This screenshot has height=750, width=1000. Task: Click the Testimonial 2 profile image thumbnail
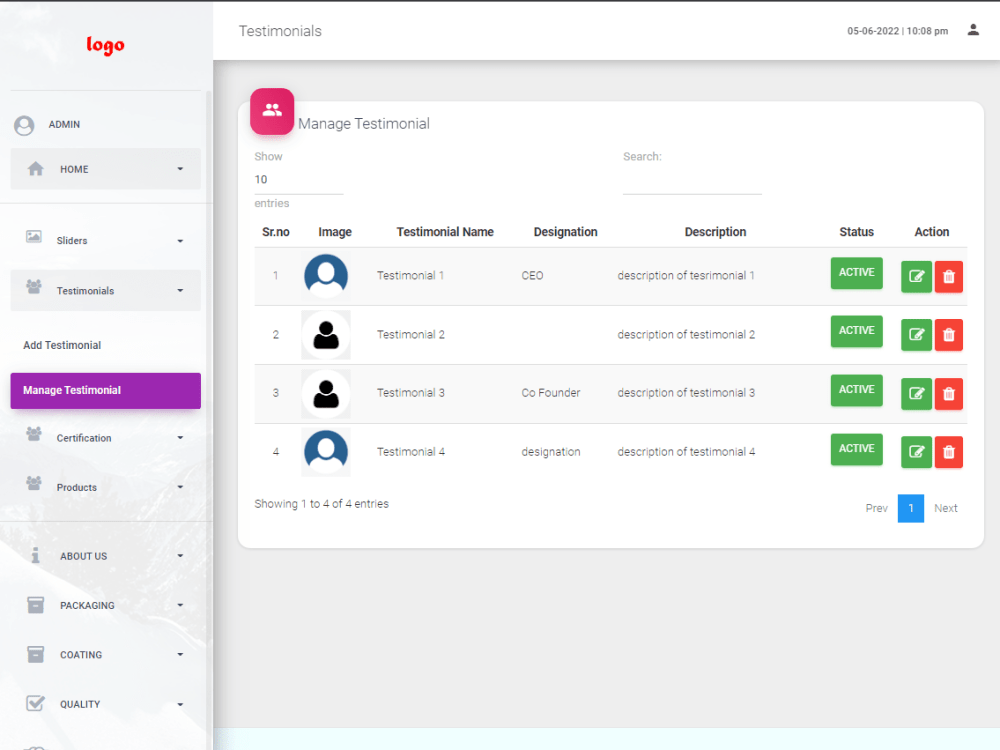coord(326,335)
